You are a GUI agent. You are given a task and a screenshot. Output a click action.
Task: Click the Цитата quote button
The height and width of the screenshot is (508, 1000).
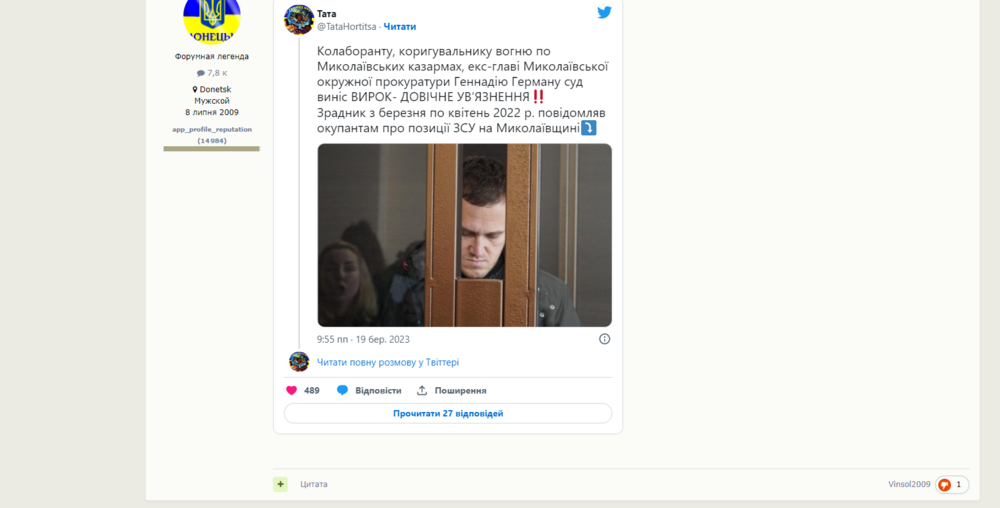click(314, 484)
